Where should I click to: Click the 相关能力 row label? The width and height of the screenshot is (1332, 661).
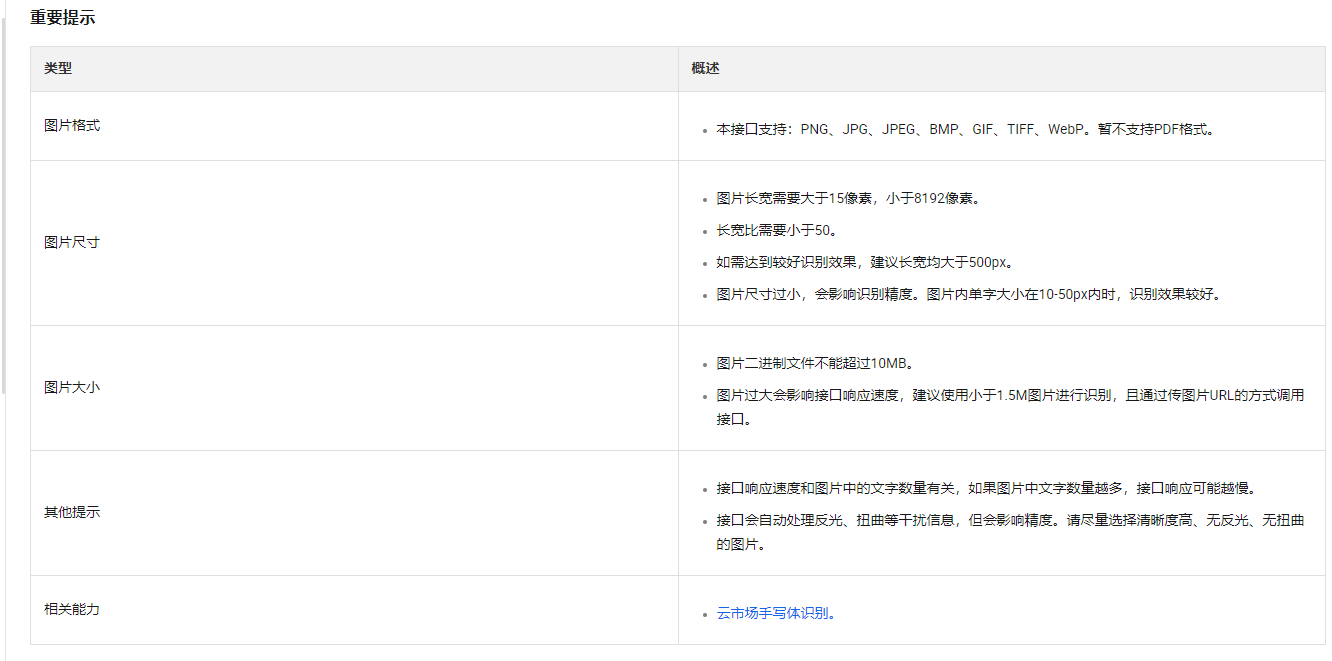pos(72,610)
